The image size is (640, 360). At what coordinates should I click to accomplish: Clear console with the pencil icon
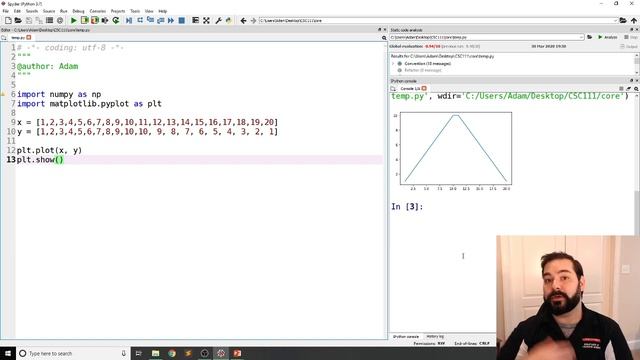629,89
